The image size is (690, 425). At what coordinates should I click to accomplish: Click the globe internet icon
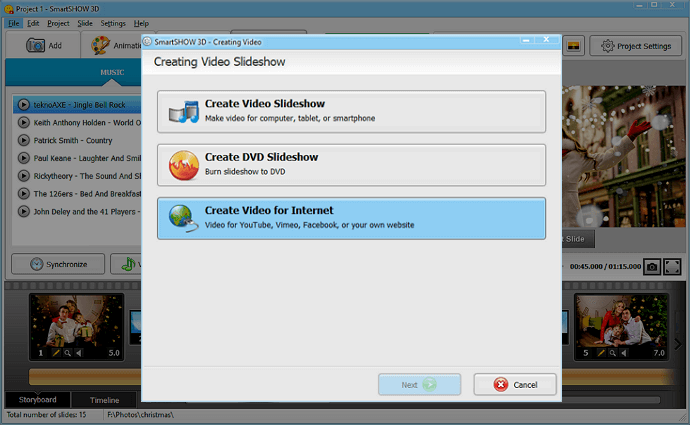pos(184,218)
